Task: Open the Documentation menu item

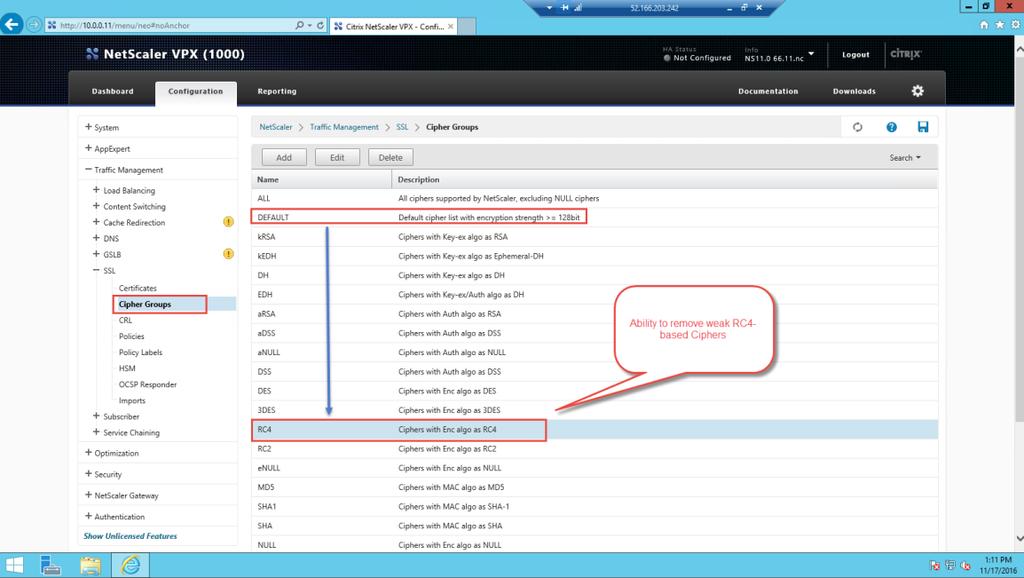Action: tap(768, 91)
